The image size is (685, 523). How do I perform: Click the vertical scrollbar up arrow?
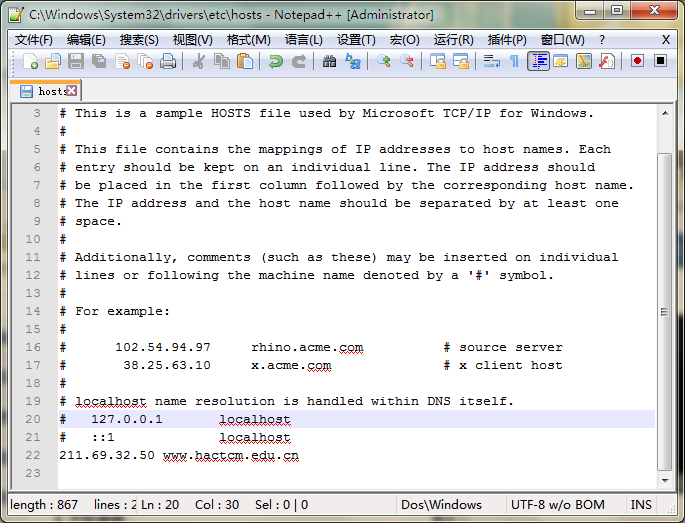(x=665, y=114)
